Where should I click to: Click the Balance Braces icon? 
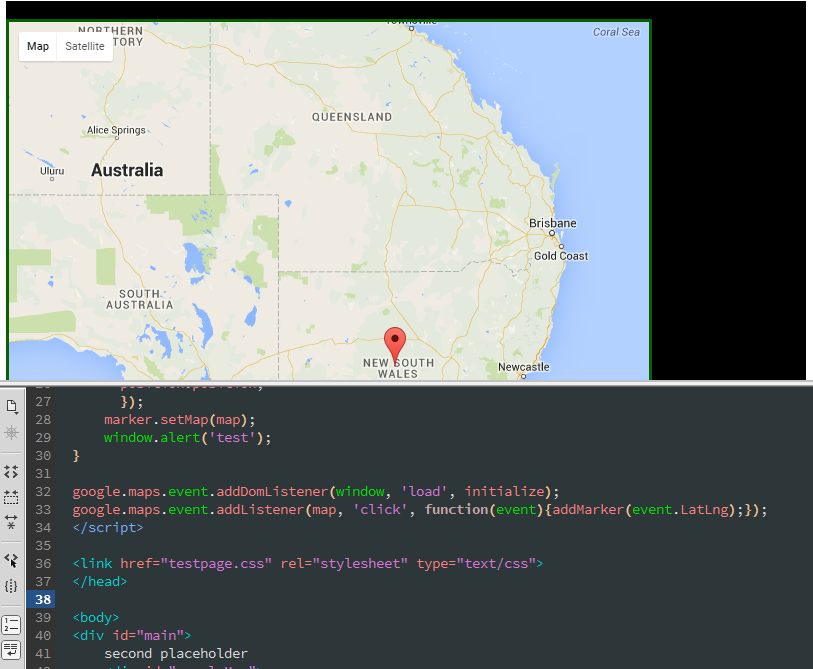(11, 586)
